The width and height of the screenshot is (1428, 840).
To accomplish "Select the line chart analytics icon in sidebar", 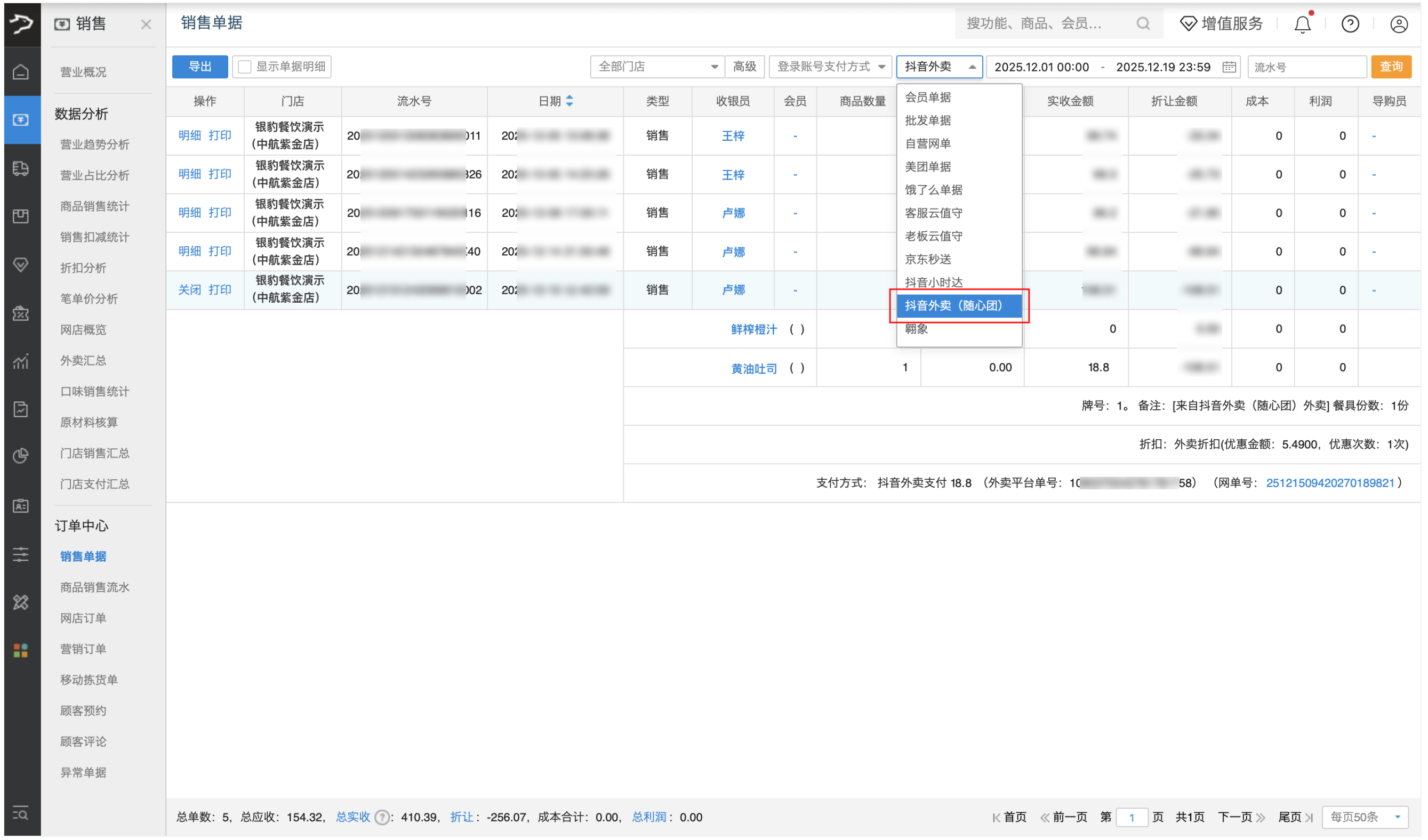I will click(x=21, y=361).
